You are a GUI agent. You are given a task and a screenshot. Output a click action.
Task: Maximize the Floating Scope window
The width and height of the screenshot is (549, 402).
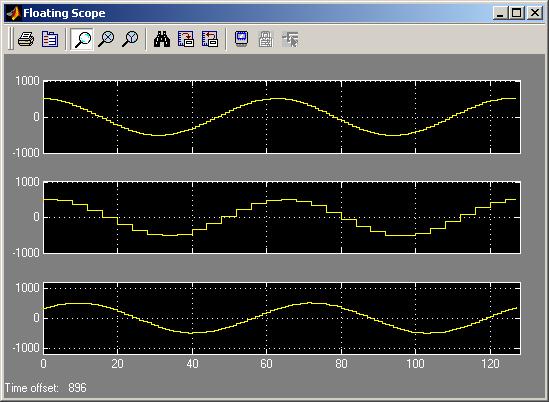click(517, 13)
